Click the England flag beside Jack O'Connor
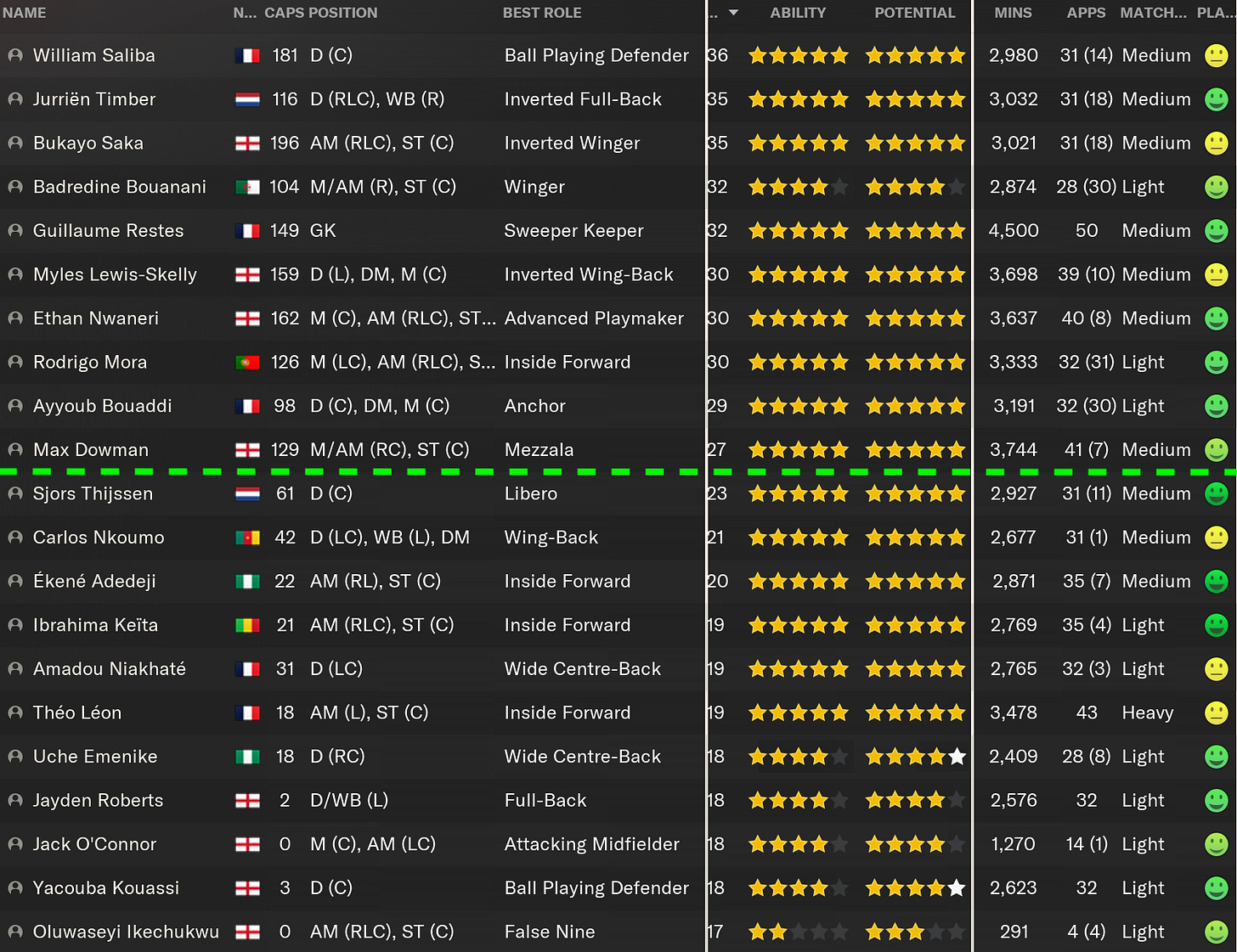This screenshot has width=1237, height=952. 247,845
